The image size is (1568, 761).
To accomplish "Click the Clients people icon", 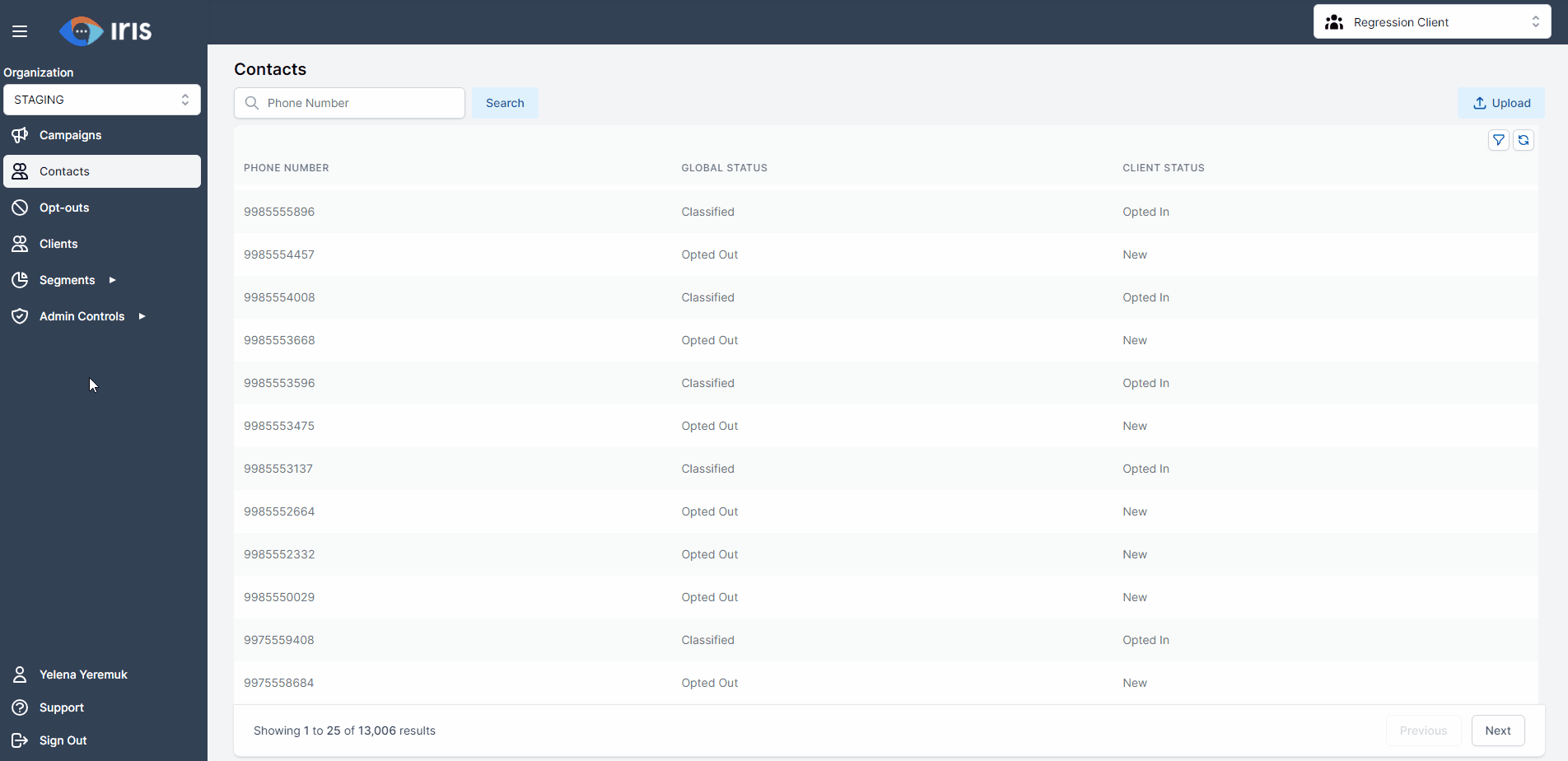I will click(x=20, y=244).
